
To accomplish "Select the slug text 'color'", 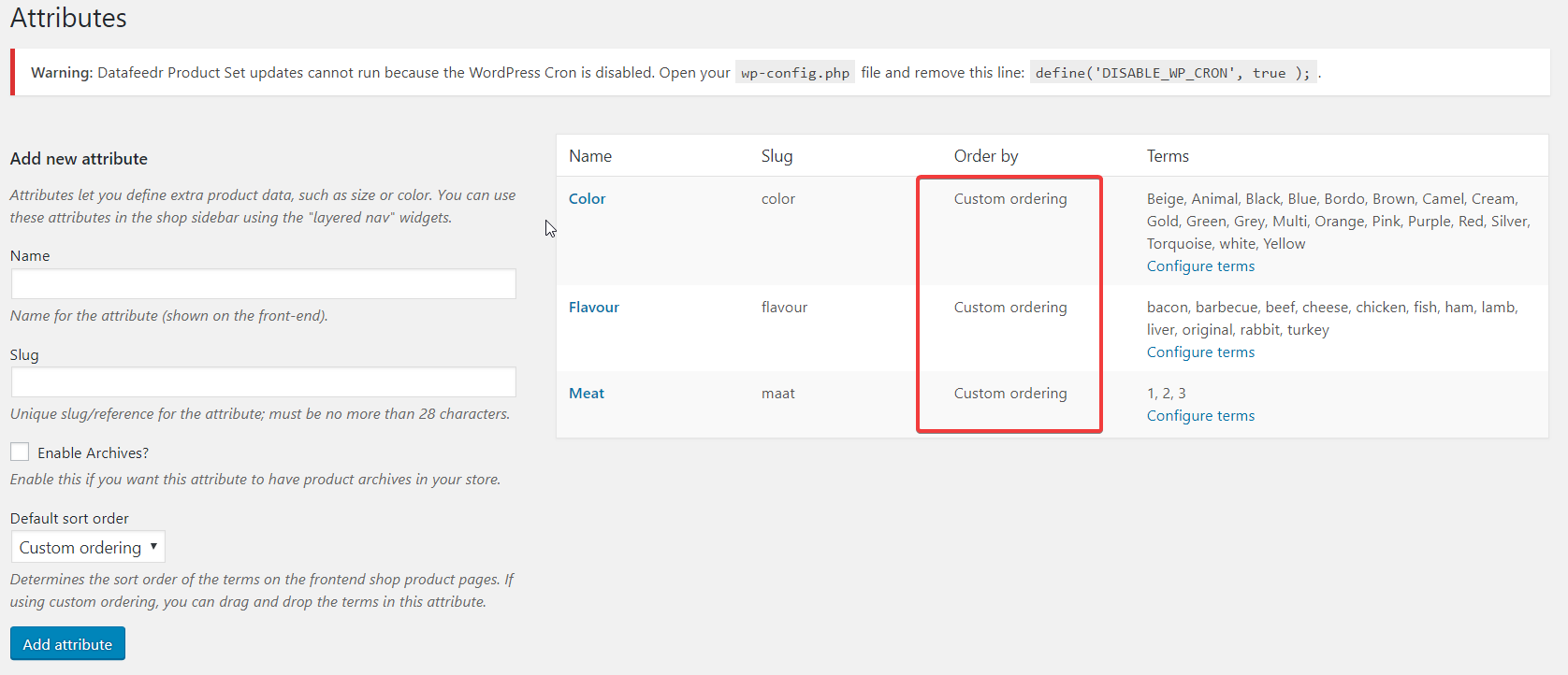I will pyautogui.click(x=778, y=199).
